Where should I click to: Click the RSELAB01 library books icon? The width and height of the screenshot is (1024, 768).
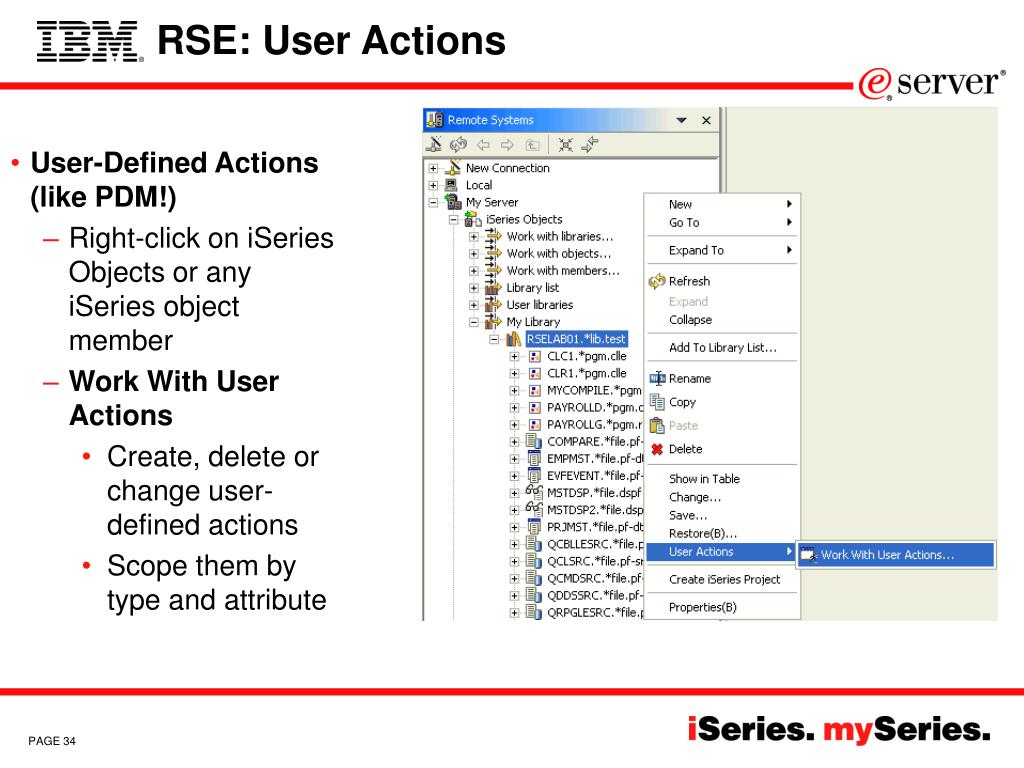tap(514, 339)
